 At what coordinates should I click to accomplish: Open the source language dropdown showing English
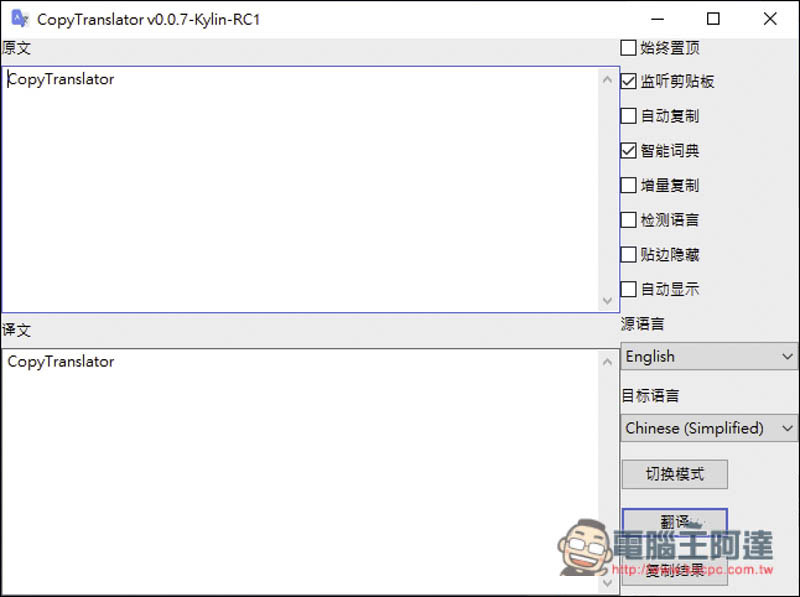pyautogui.click(x=709, y=356)
